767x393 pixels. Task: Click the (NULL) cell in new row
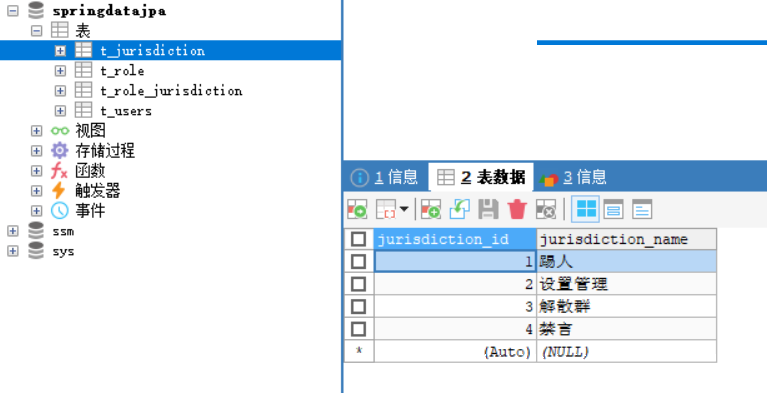(x=627, y=351)
